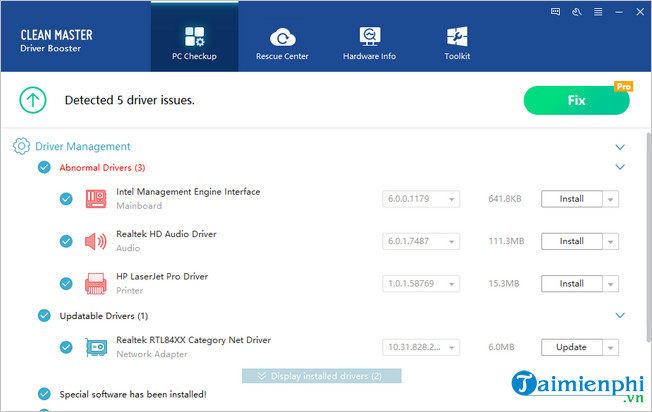
Task: Click the HP LaserJet printer icon
Action: click(96, 283)
